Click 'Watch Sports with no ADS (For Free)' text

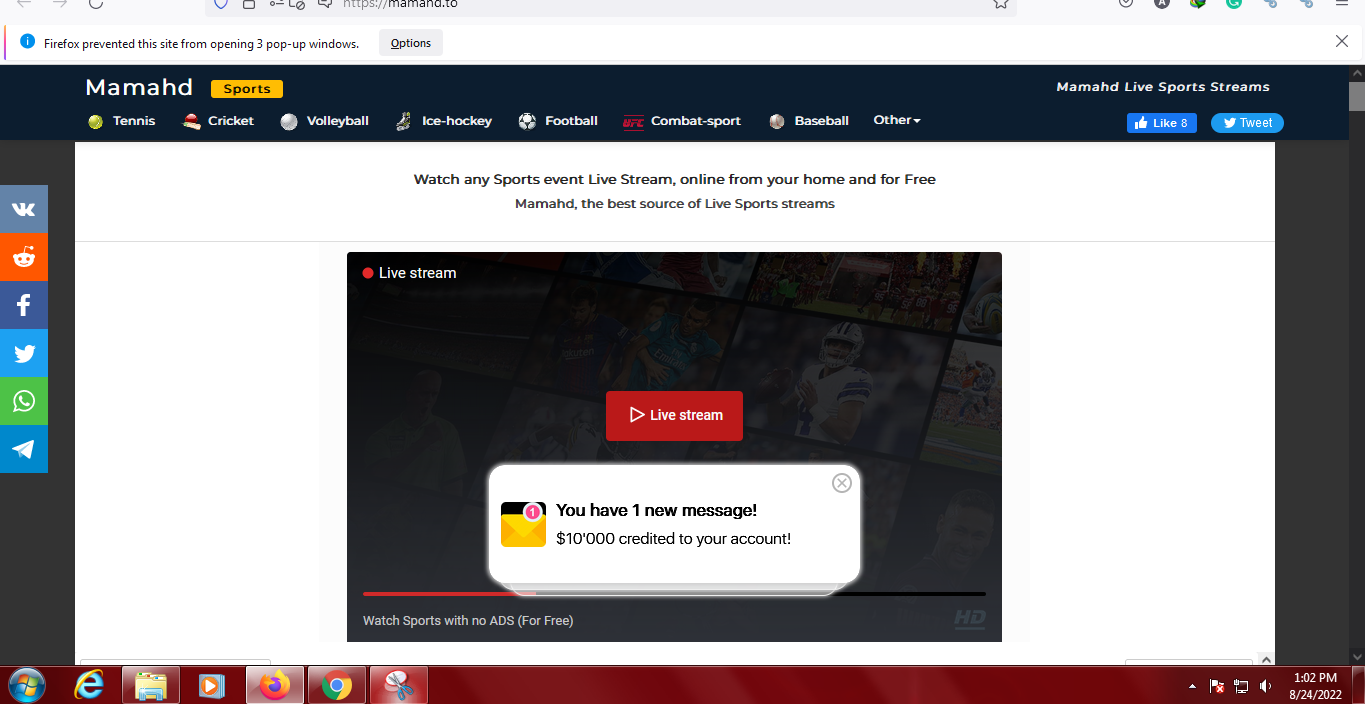pyautogui.click(x=468, y=621)
